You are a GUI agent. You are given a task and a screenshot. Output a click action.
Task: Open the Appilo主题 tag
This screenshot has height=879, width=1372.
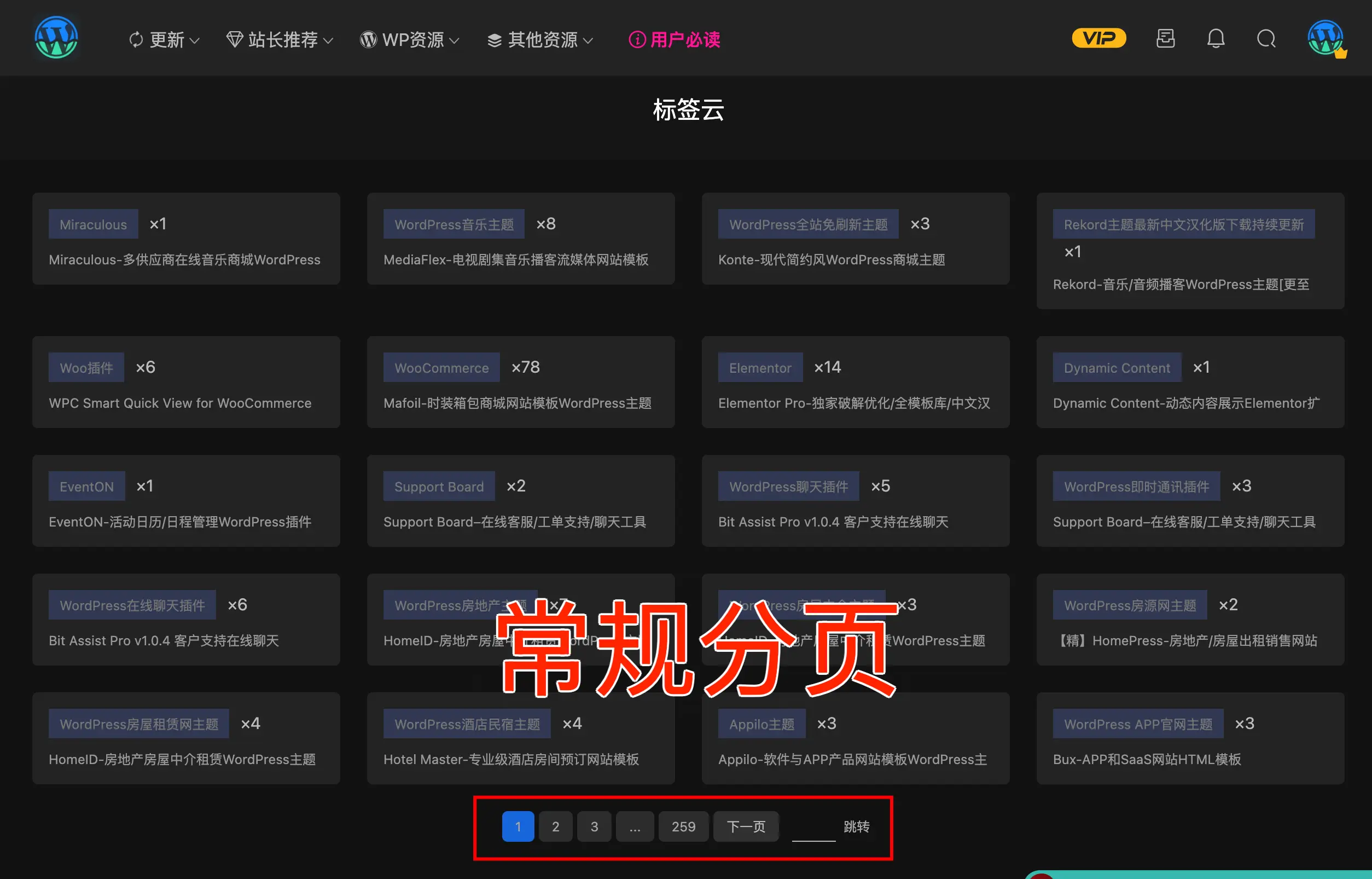[761, 723]
